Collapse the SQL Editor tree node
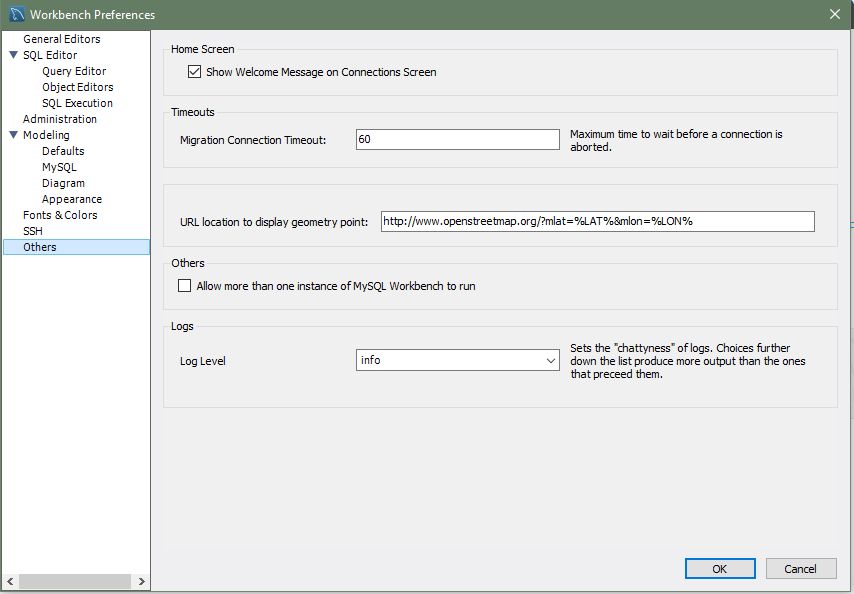The width and height of the screenshot is (854, 594). coord(14,55)
